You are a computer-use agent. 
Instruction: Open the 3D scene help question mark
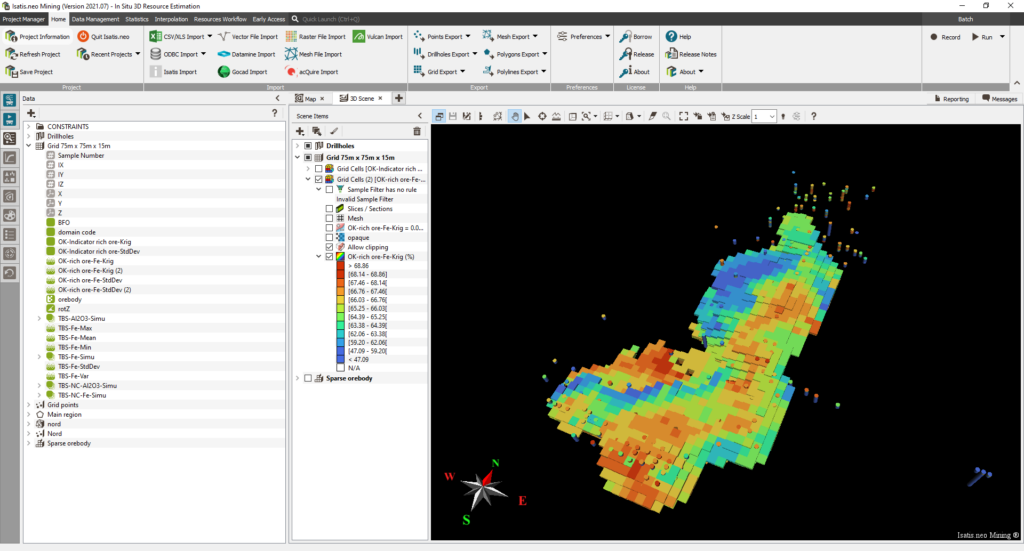click(813, 116)
